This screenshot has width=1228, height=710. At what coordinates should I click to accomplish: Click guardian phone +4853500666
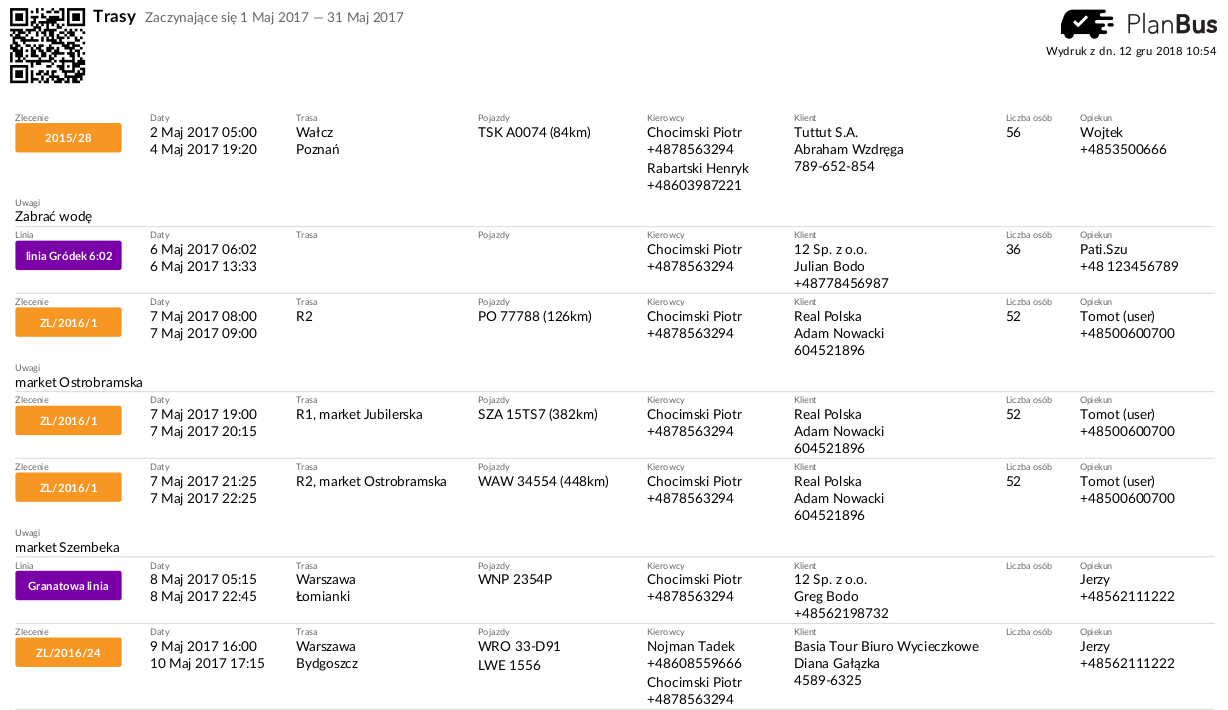[x=1123, y=149]
